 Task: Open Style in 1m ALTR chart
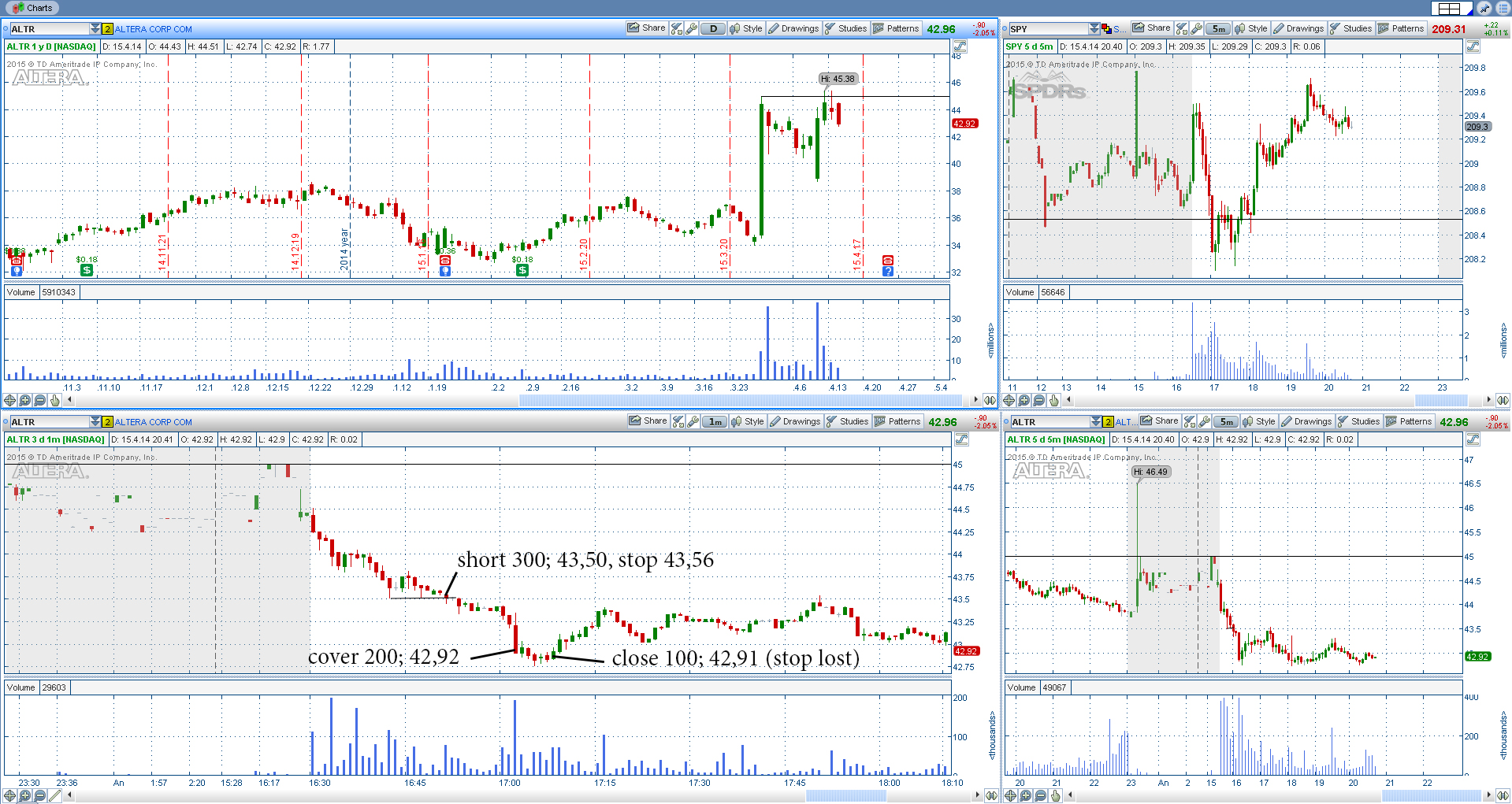[748, 421]
